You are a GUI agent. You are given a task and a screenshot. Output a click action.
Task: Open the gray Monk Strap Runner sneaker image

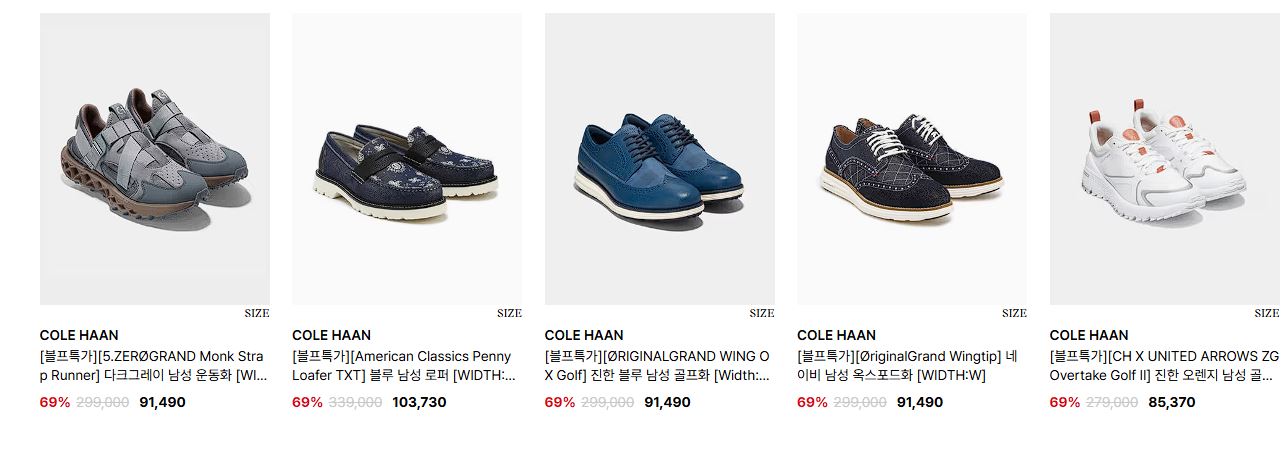pyautogui.click(x=155, y=159)
